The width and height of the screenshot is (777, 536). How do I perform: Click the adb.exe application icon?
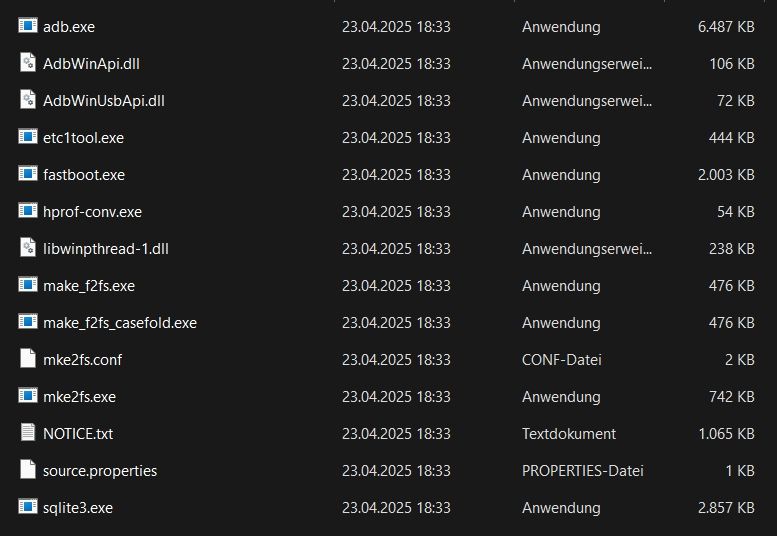(27, 26)
